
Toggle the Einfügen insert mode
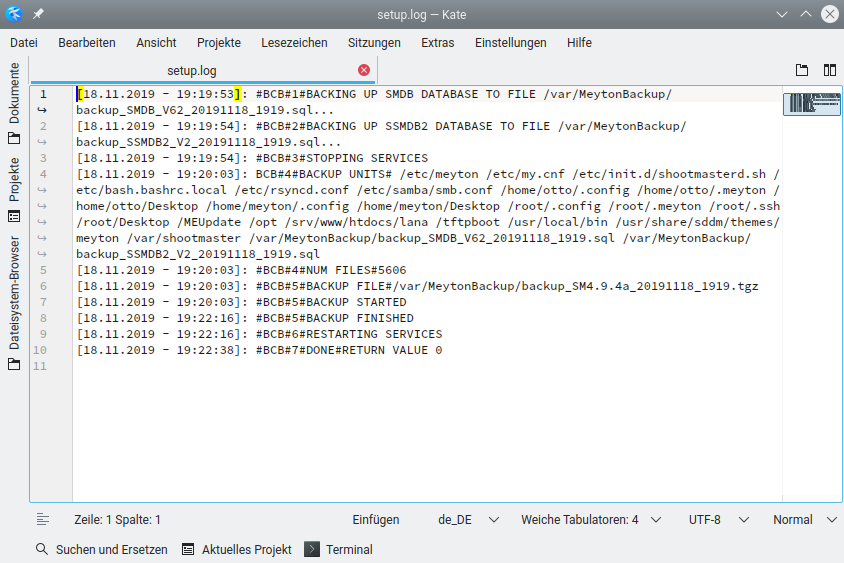pyautogui.click(x=376, y=519)
